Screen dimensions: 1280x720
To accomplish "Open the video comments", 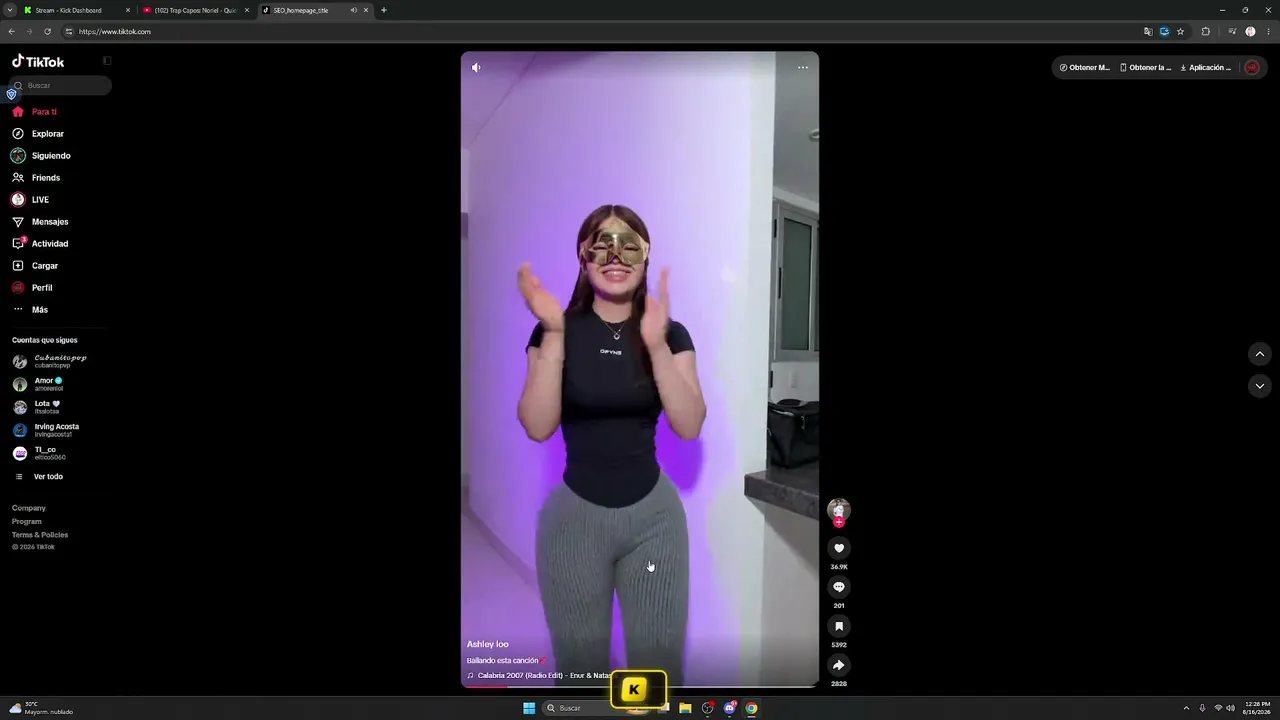I will click(839, 587).
